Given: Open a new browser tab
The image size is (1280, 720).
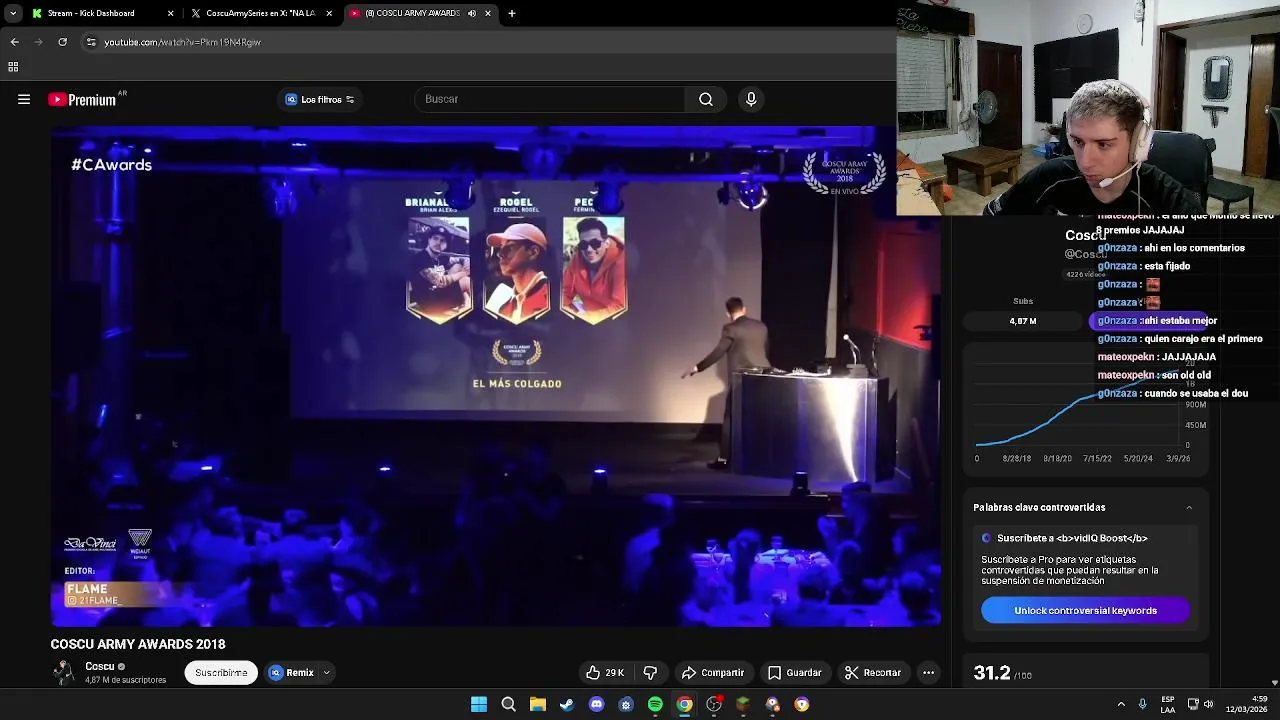Looking at the screenshot, I should click(512, 13).
